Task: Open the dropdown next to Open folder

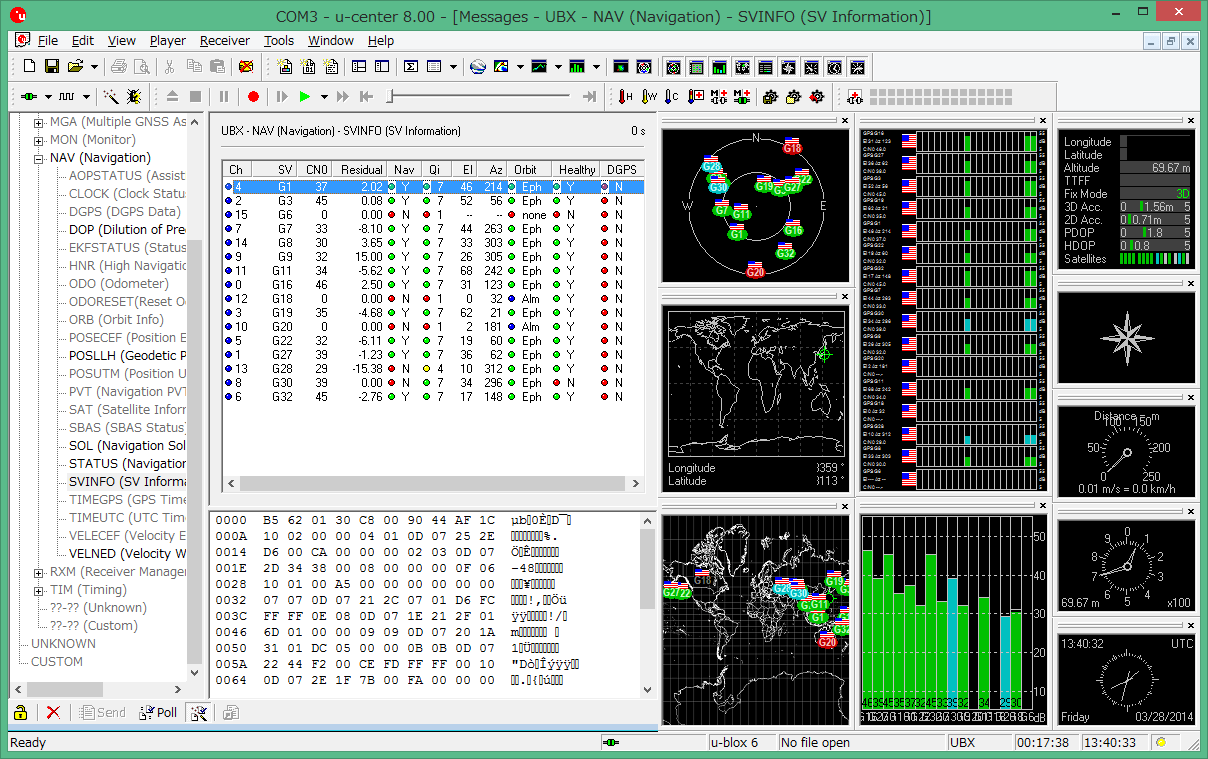Action: 95,67
